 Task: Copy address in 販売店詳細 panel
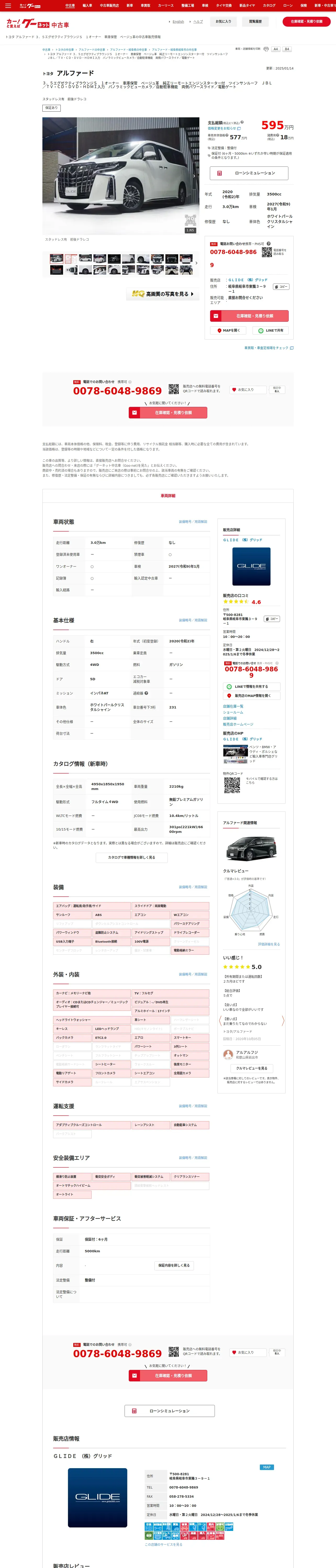(x=272, y=619)
